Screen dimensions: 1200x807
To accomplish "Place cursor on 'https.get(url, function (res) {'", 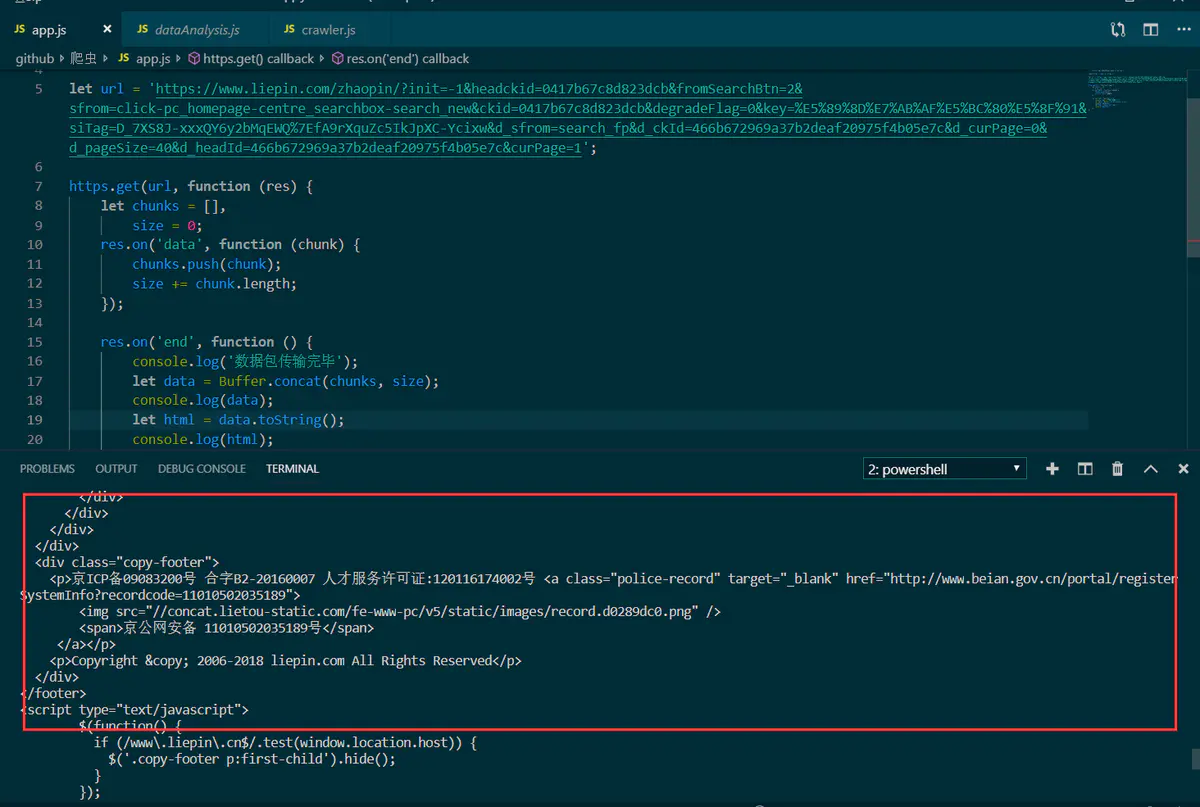I will (x=191, y=186).
